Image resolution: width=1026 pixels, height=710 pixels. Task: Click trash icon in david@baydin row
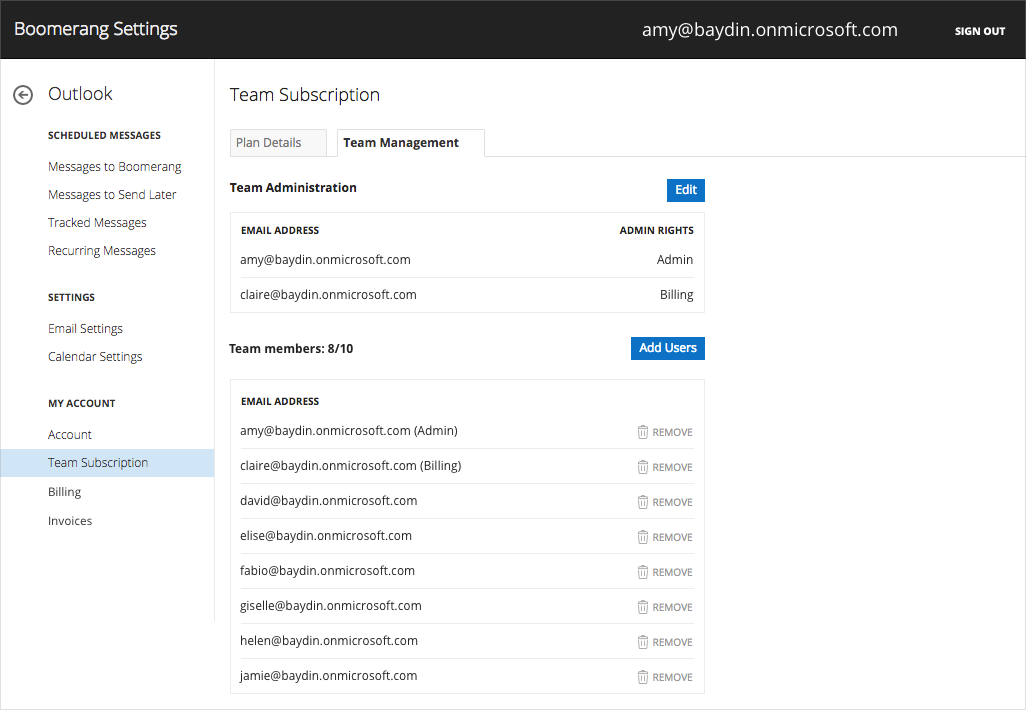[x=643, y=502]
